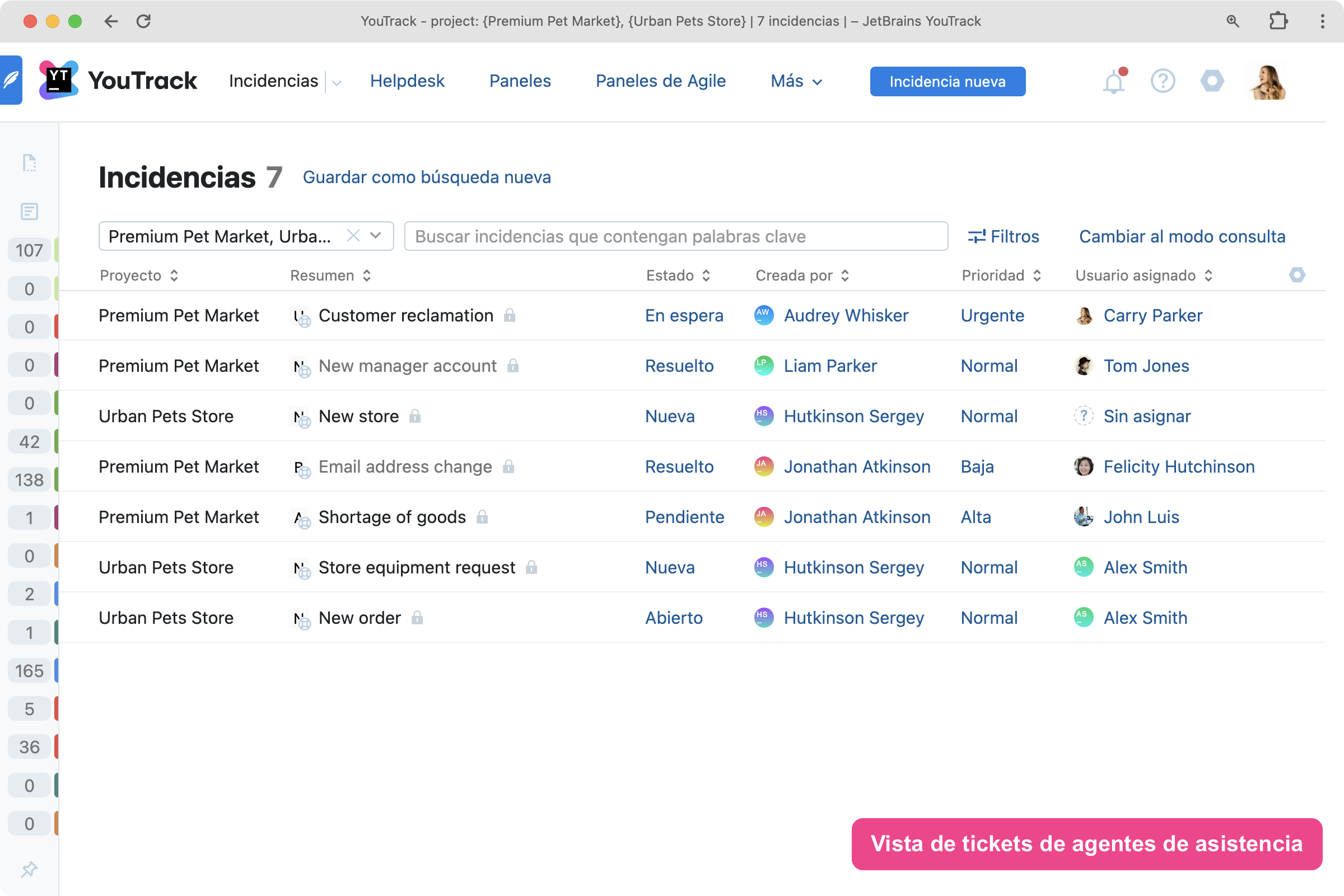Screen dimensions: 1344x896
Task: Click the blue feather icon at top left
Action: (x=11, y=80)
